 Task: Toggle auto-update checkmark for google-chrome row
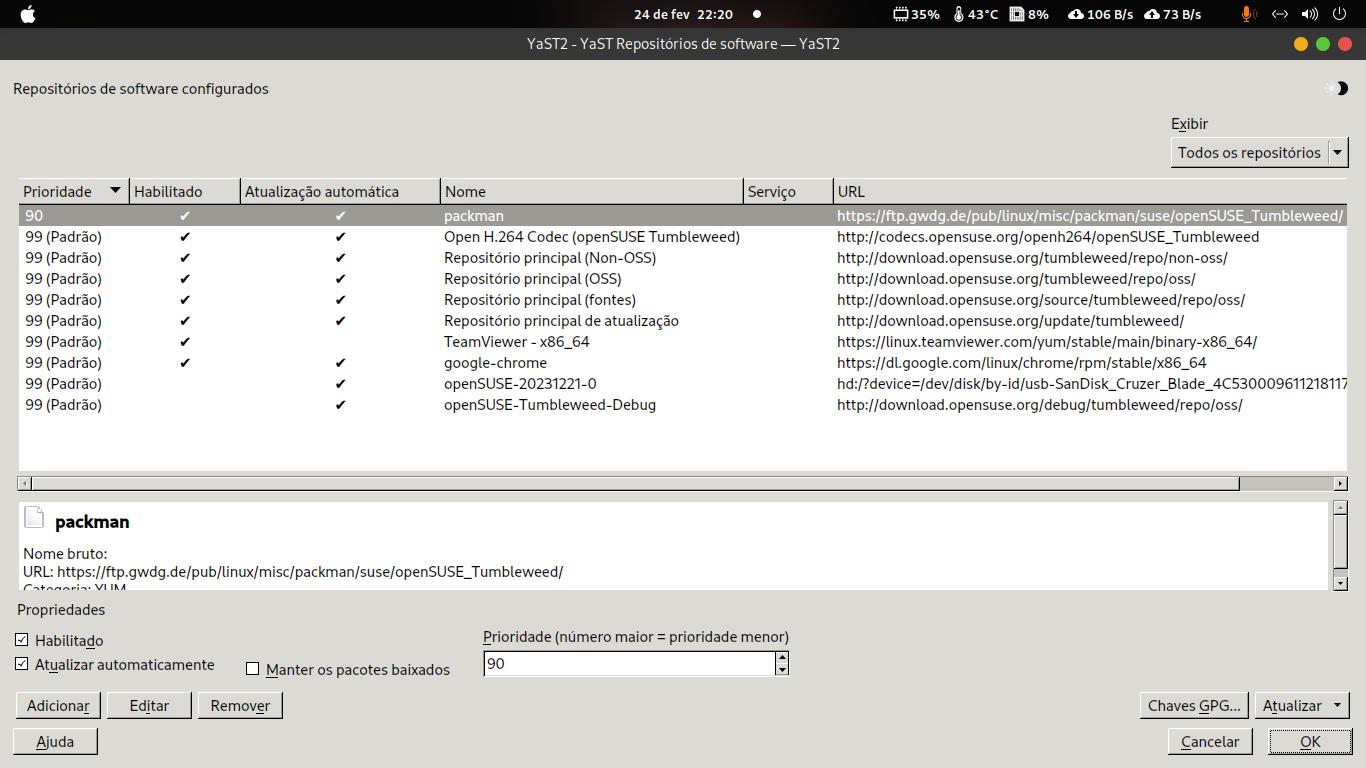340,363
